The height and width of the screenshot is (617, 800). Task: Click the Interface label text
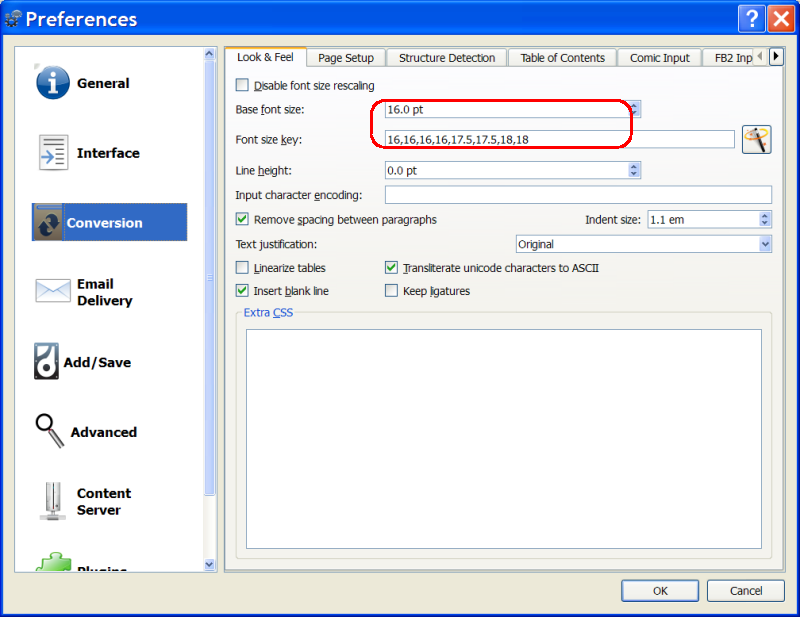click(108, 153)
